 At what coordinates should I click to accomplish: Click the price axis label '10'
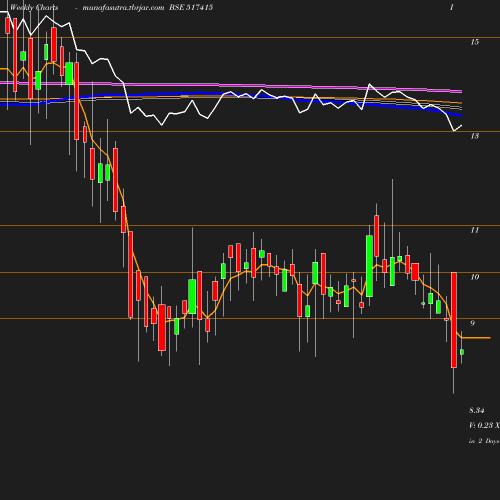pyautogui.click(x=475, y=277)
